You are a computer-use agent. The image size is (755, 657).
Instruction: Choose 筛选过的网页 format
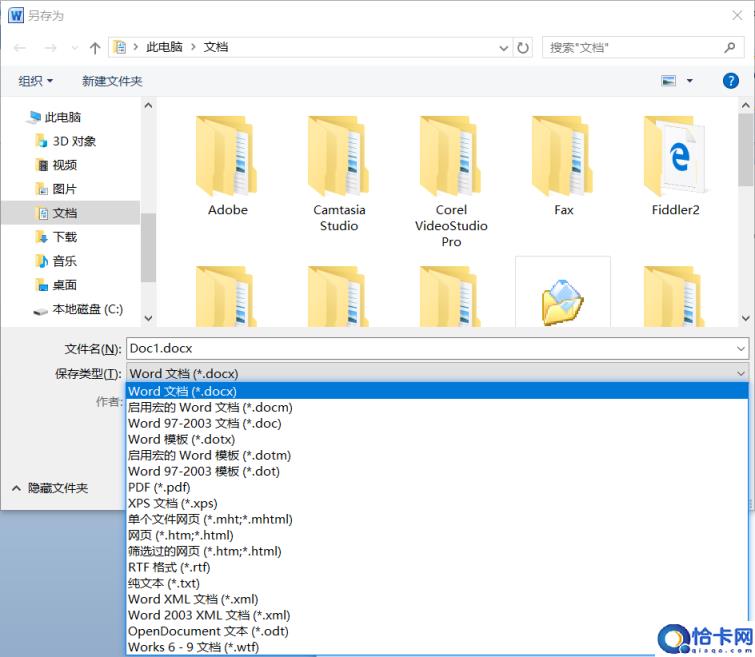[x=437, y=551]
